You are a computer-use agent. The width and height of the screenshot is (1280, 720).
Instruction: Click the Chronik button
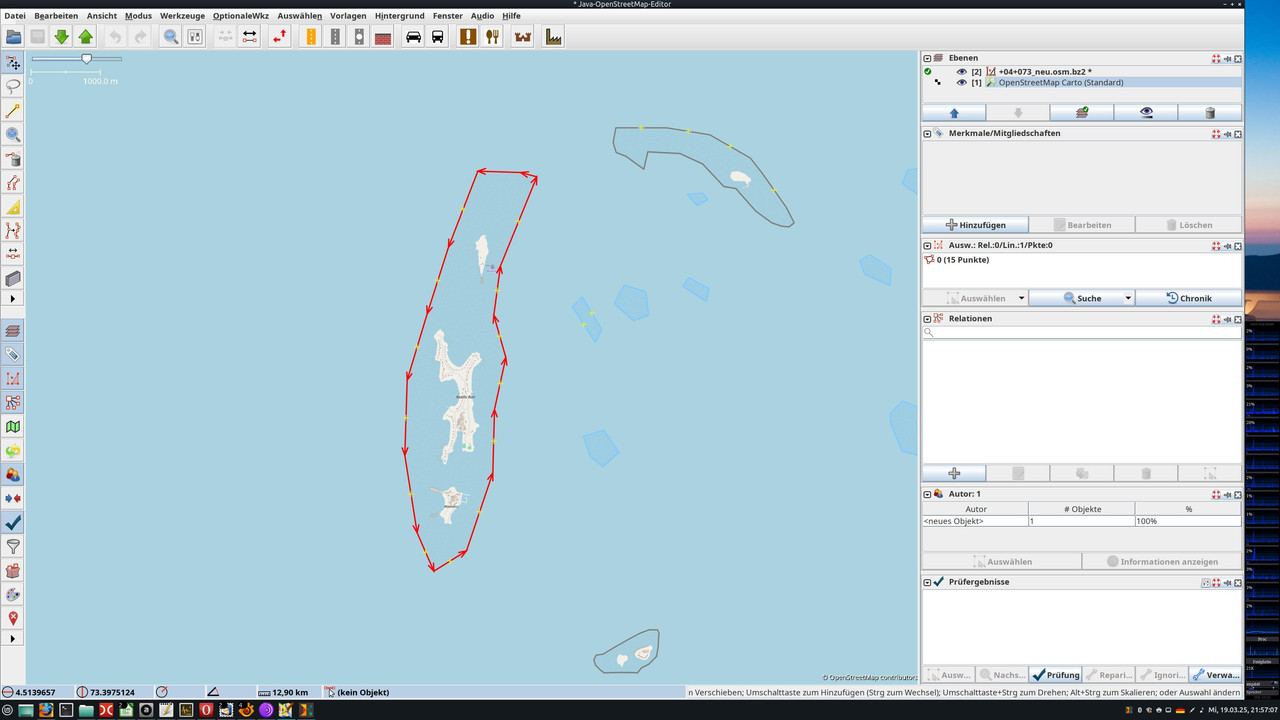coord(1189,298)
